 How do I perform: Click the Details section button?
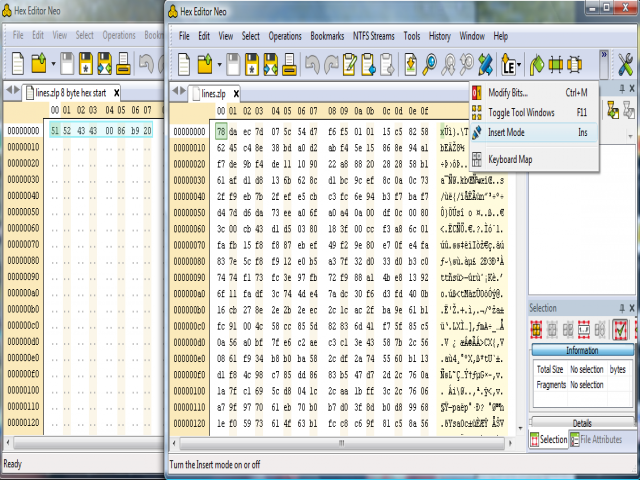(x=581, y=423)
